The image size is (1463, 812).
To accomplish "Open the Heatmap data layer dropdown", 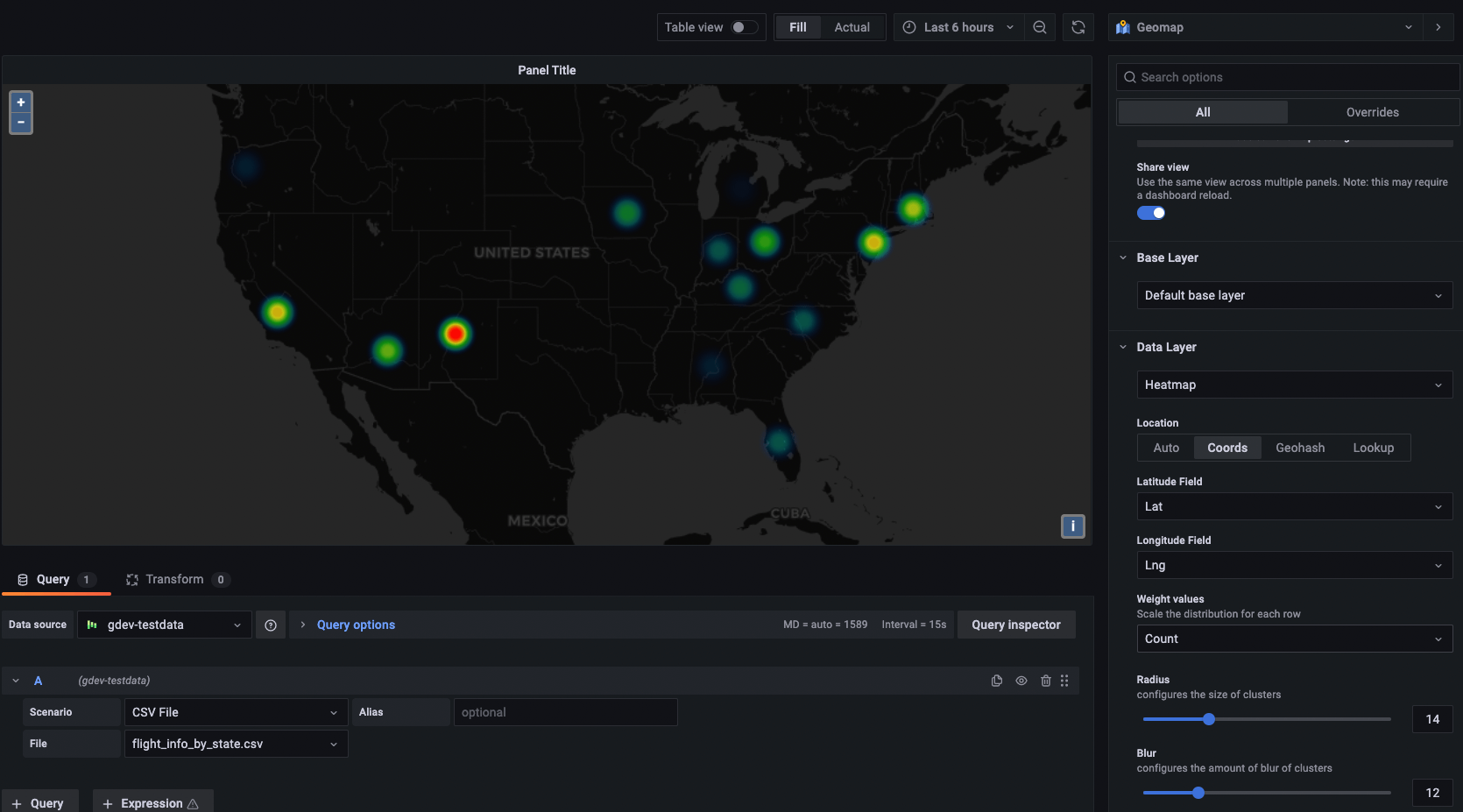I will [x=1293, y=385].
